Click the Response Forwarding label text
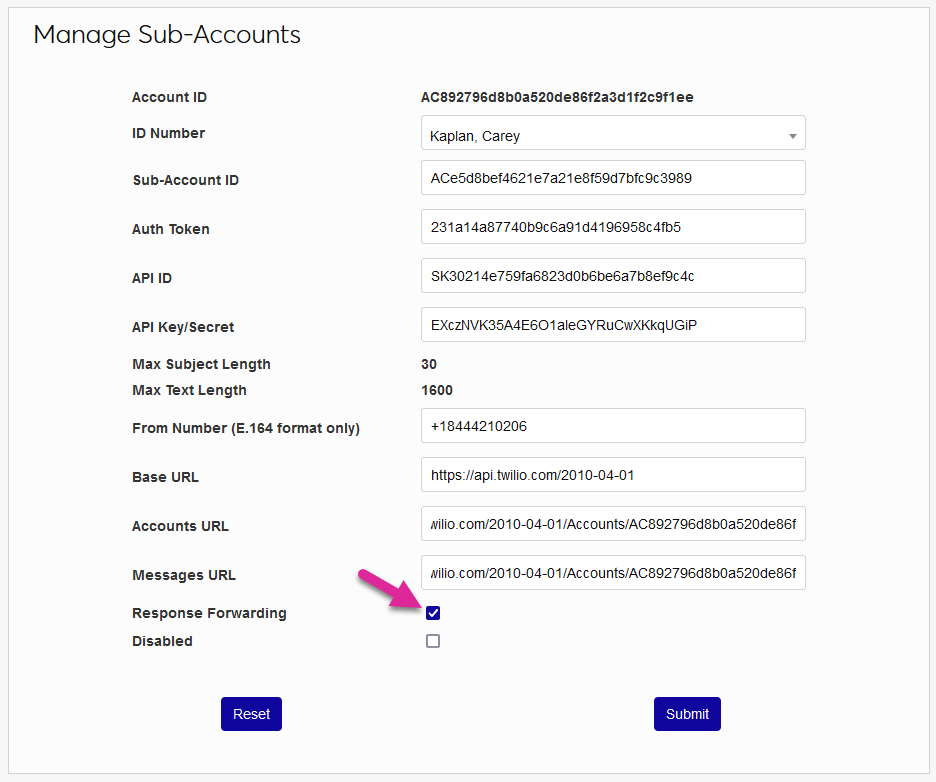 click(209, 613)
